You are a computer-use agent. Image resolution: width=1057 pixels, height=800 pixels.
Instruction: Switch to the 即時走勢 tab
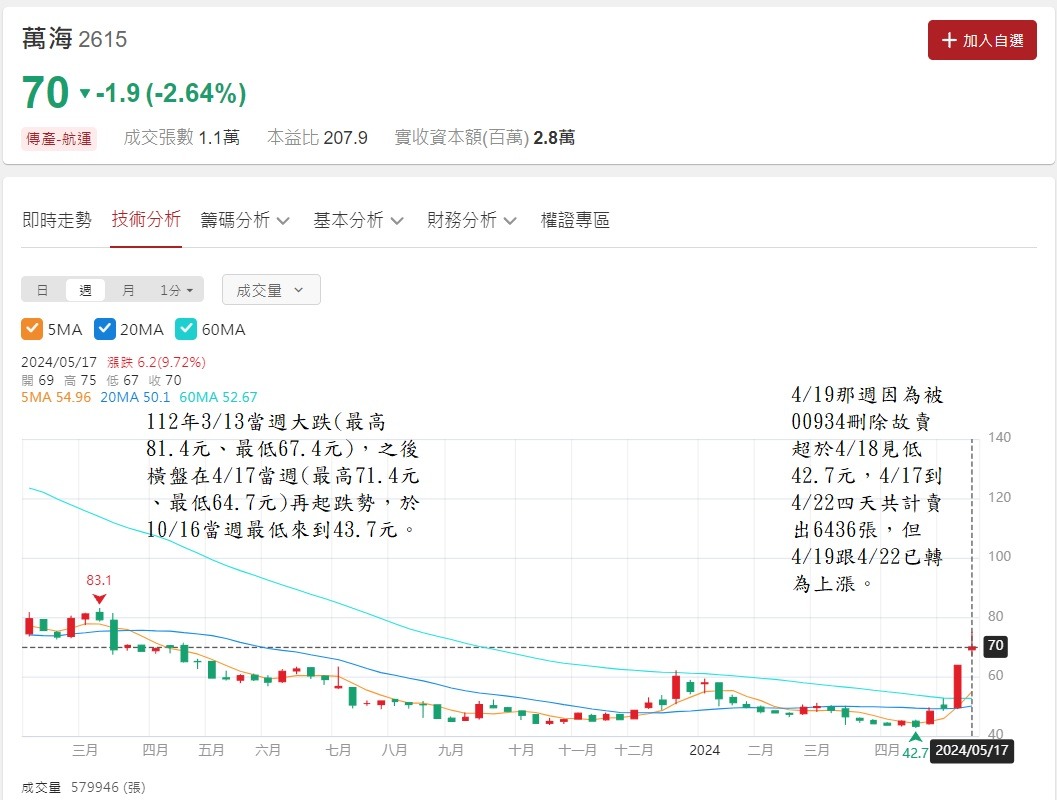tap(57, 220)
